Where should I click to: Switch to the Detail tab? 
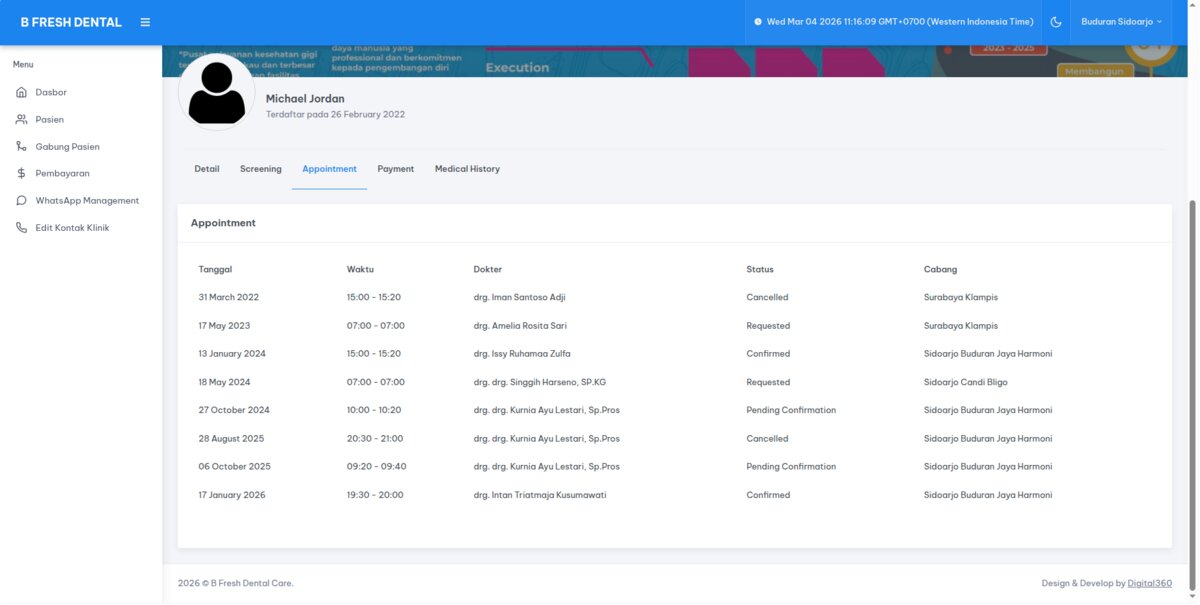(x=207, y=169)
